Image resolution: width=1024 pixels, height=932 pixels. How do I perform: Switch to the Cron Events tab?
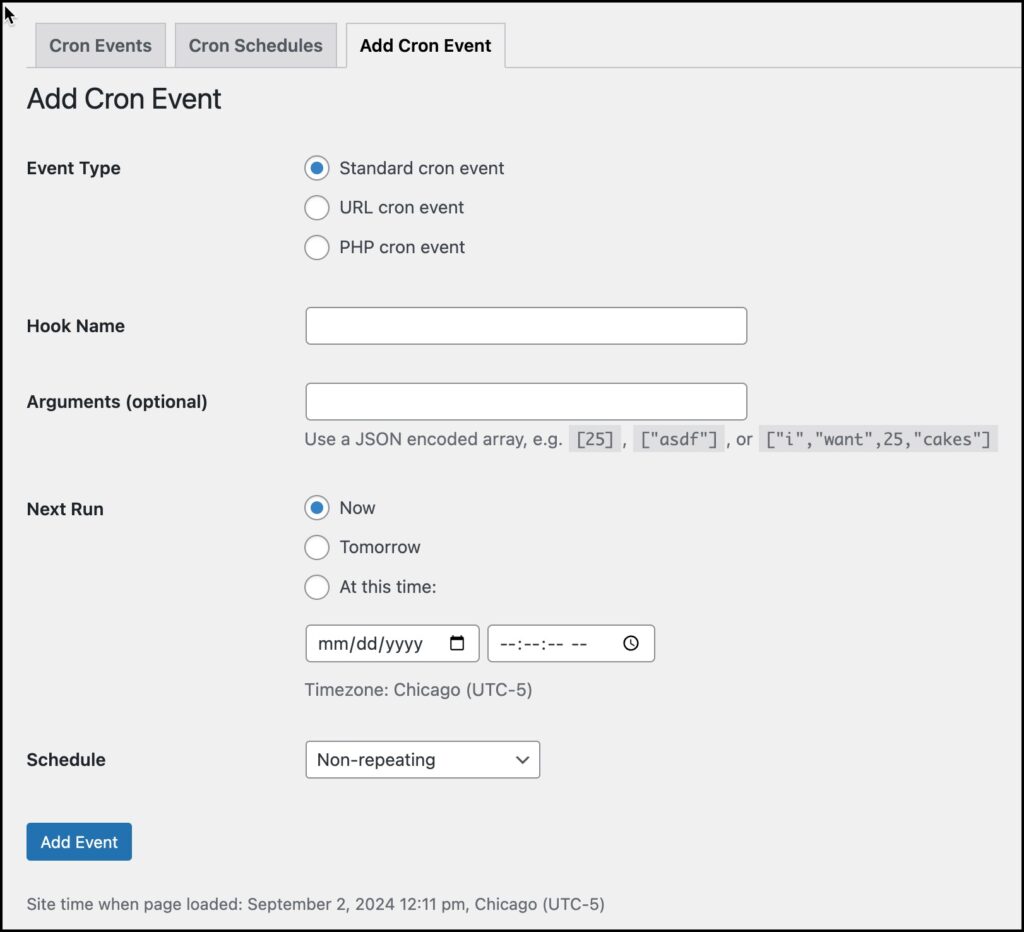[99, 45]
